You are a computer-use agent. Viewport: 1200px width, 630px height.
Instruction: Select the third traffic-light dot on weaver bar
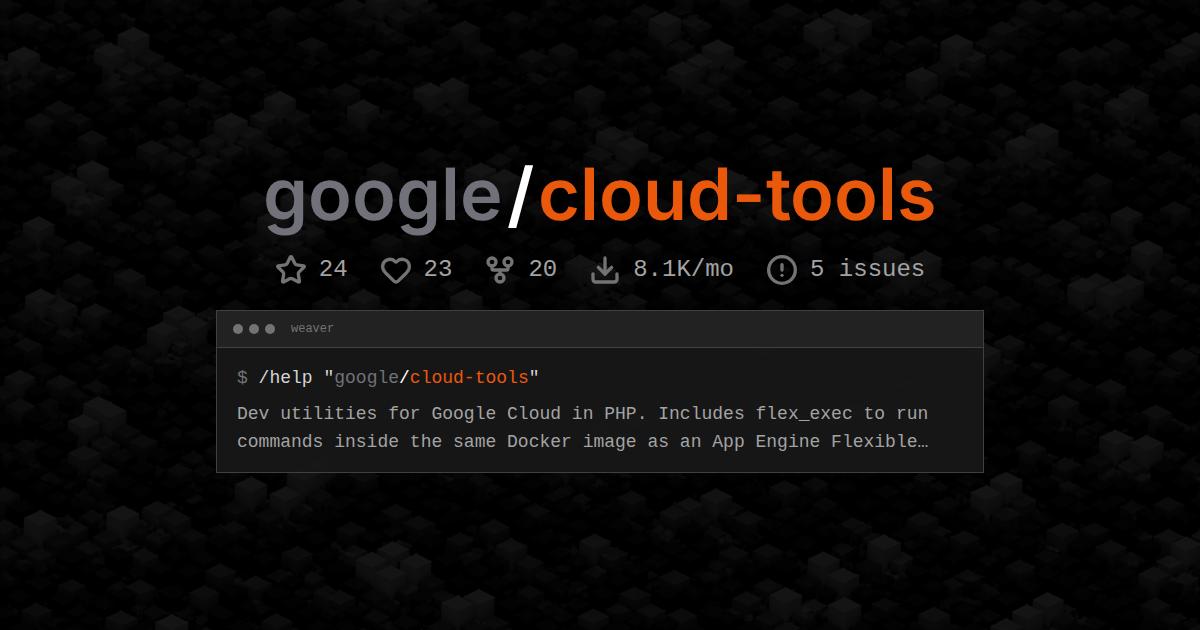[269, 328]
